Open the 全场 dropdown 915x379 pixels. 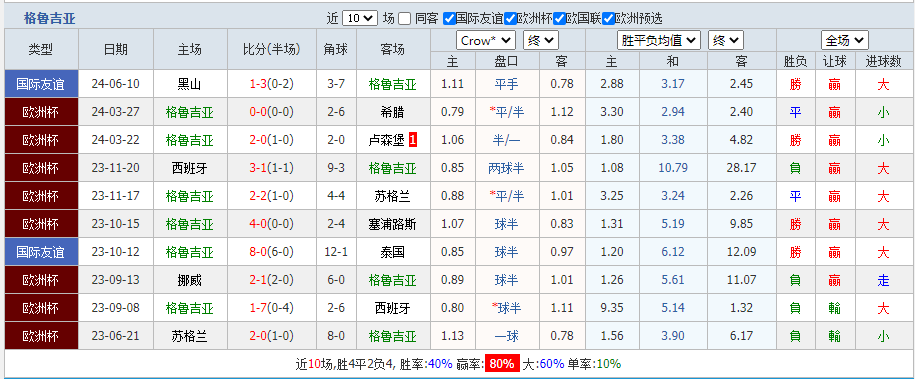[844, 40]
